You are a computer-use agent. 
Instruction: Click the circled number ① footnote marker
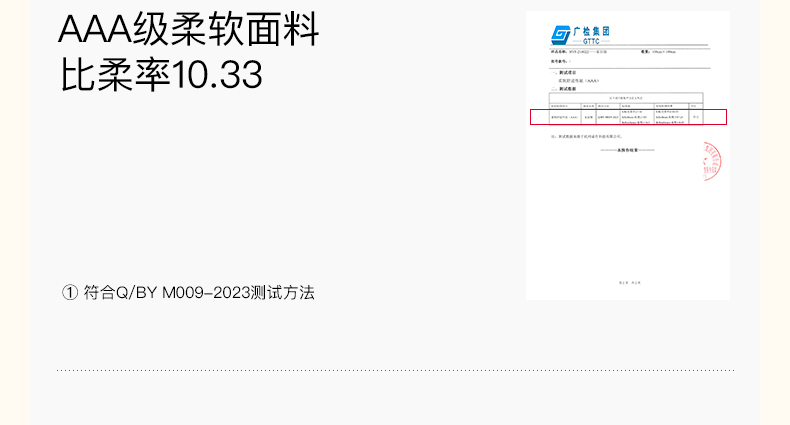click(70, 293)
